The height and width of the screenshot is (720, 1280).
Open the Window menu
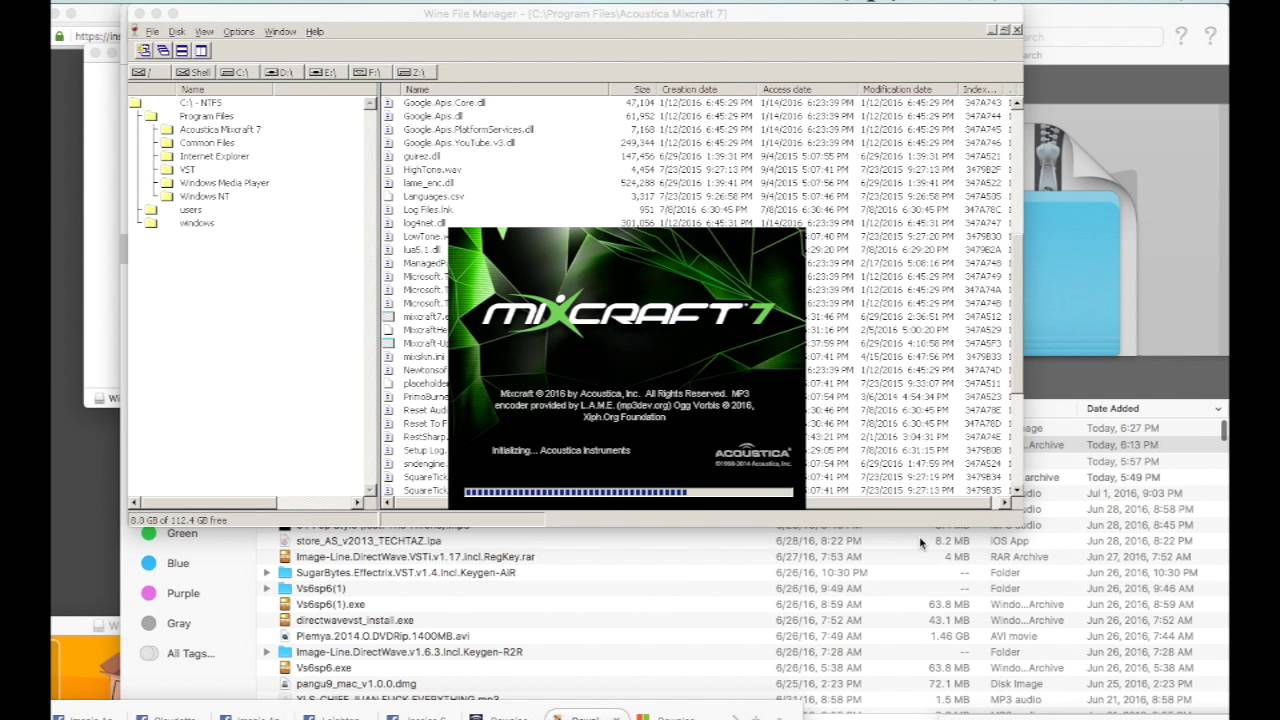point(280,32)
